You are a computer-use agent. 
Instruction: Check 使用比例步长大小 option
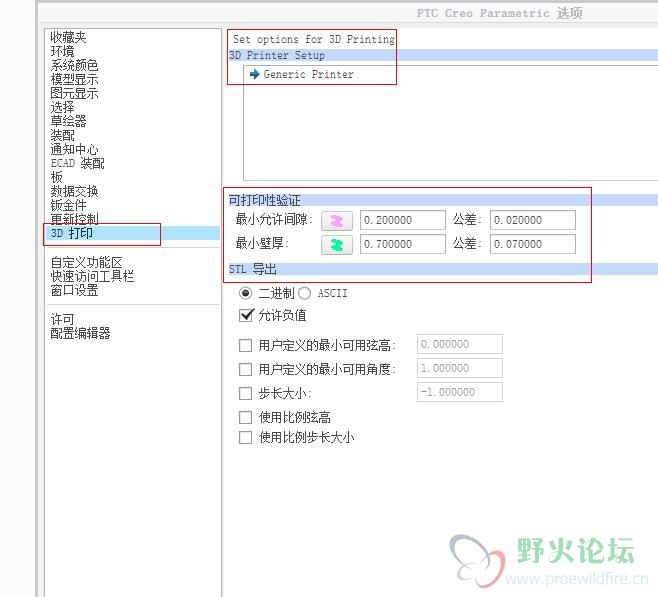point(245,438)
